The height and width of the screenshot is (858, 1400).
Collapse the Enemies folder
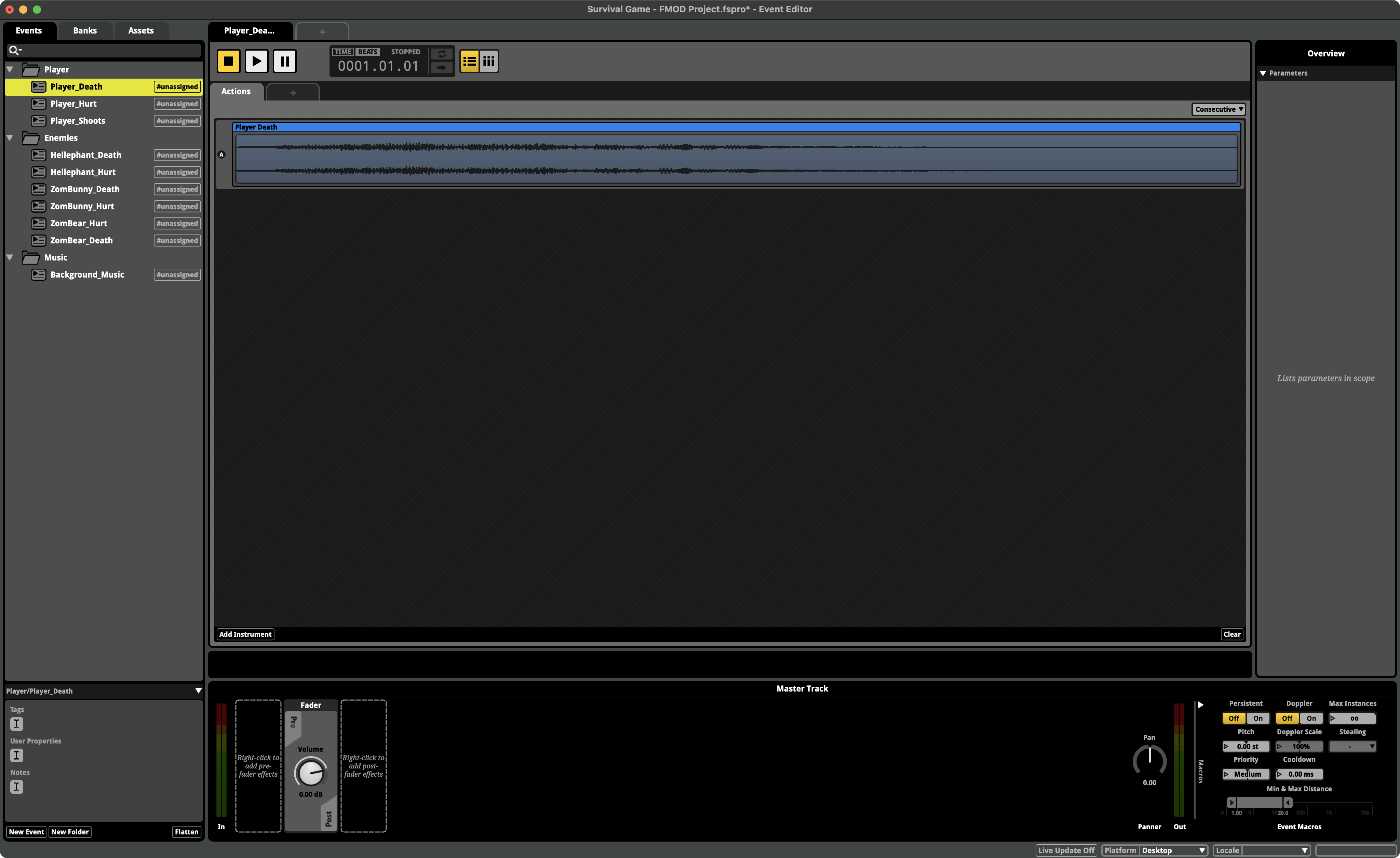pyautogui.click(x=10, y=138)
